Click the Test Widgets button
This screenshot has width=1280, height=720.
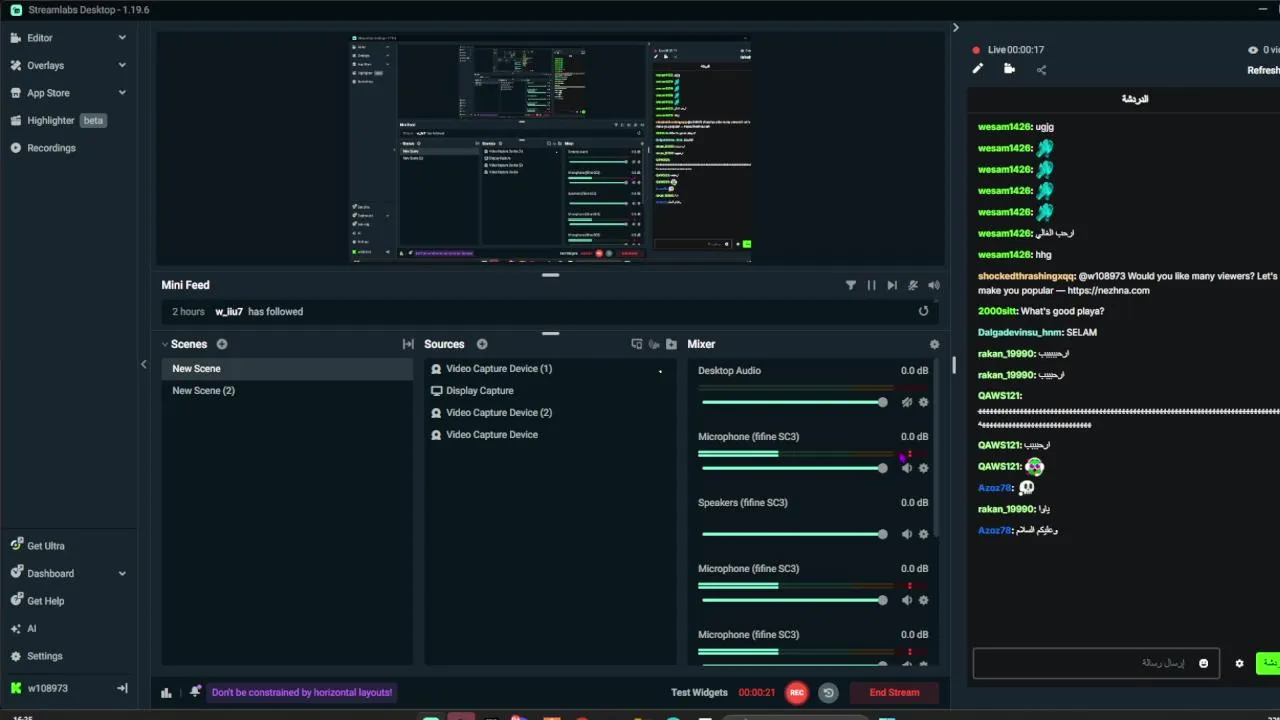pyautogui.click(x=700, y=692)
